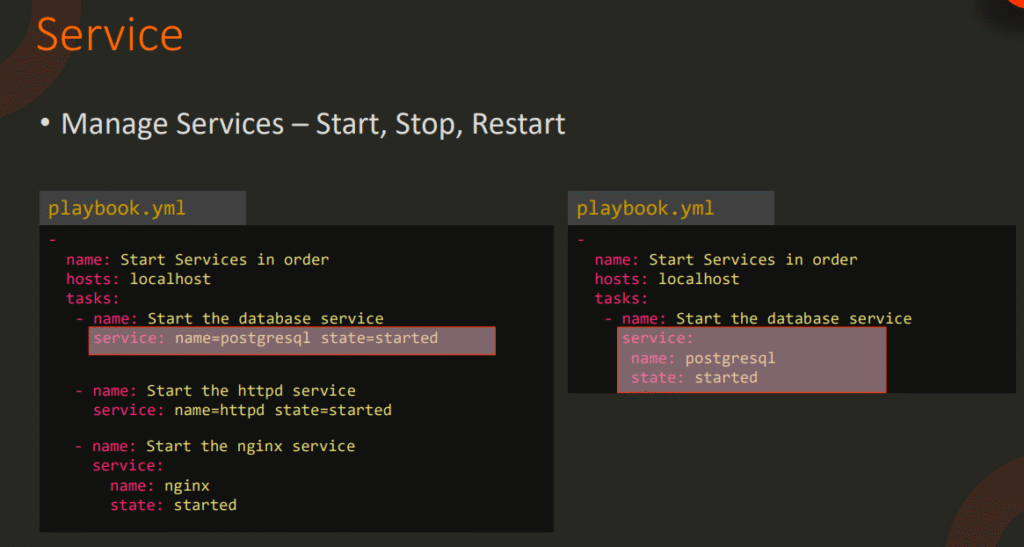Click highlighted "service: name=postgresql state=started" line

(291, 339)
